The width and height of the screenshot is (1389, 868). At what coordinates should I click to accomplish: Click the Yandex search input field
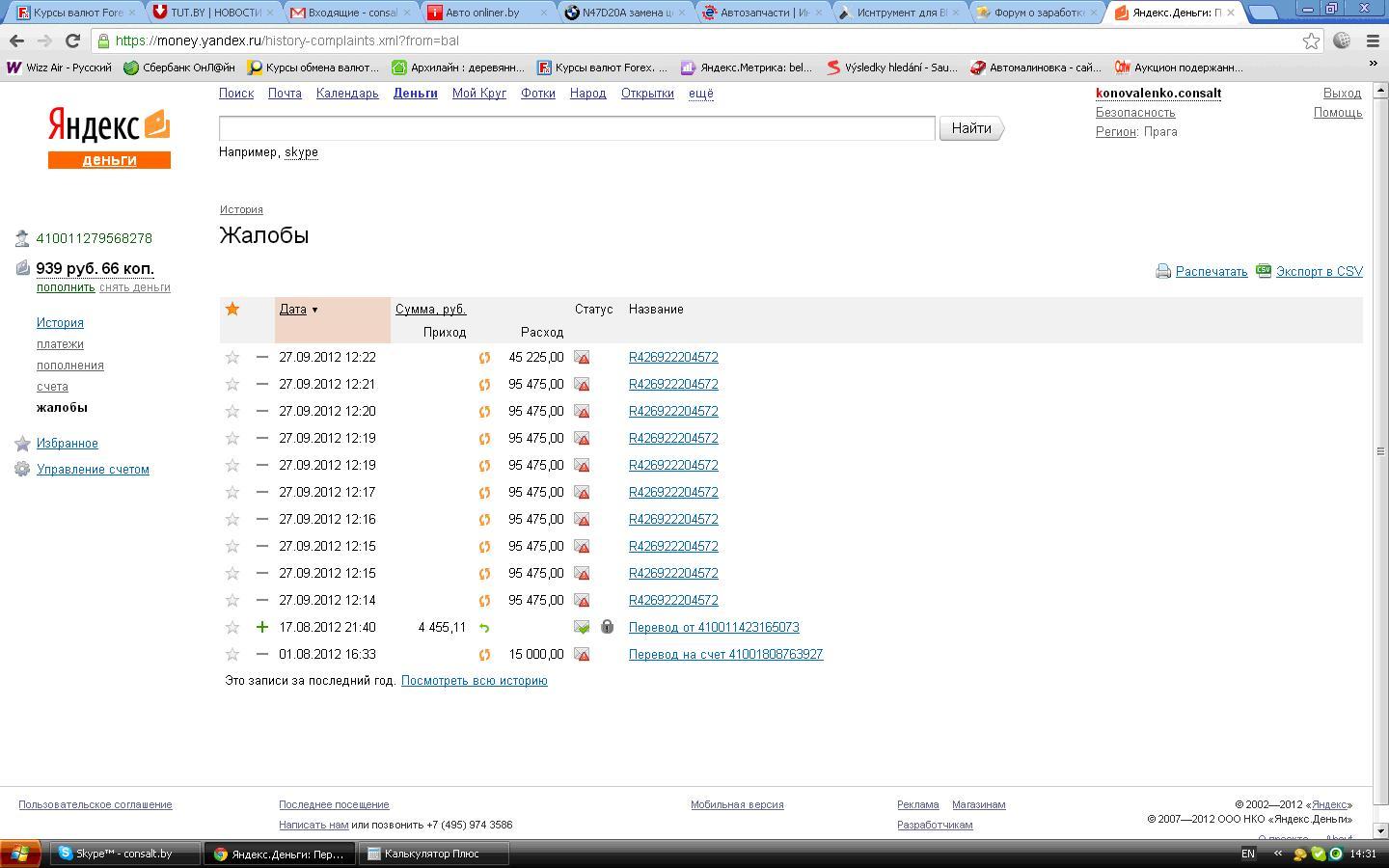[x=577, y=128]
